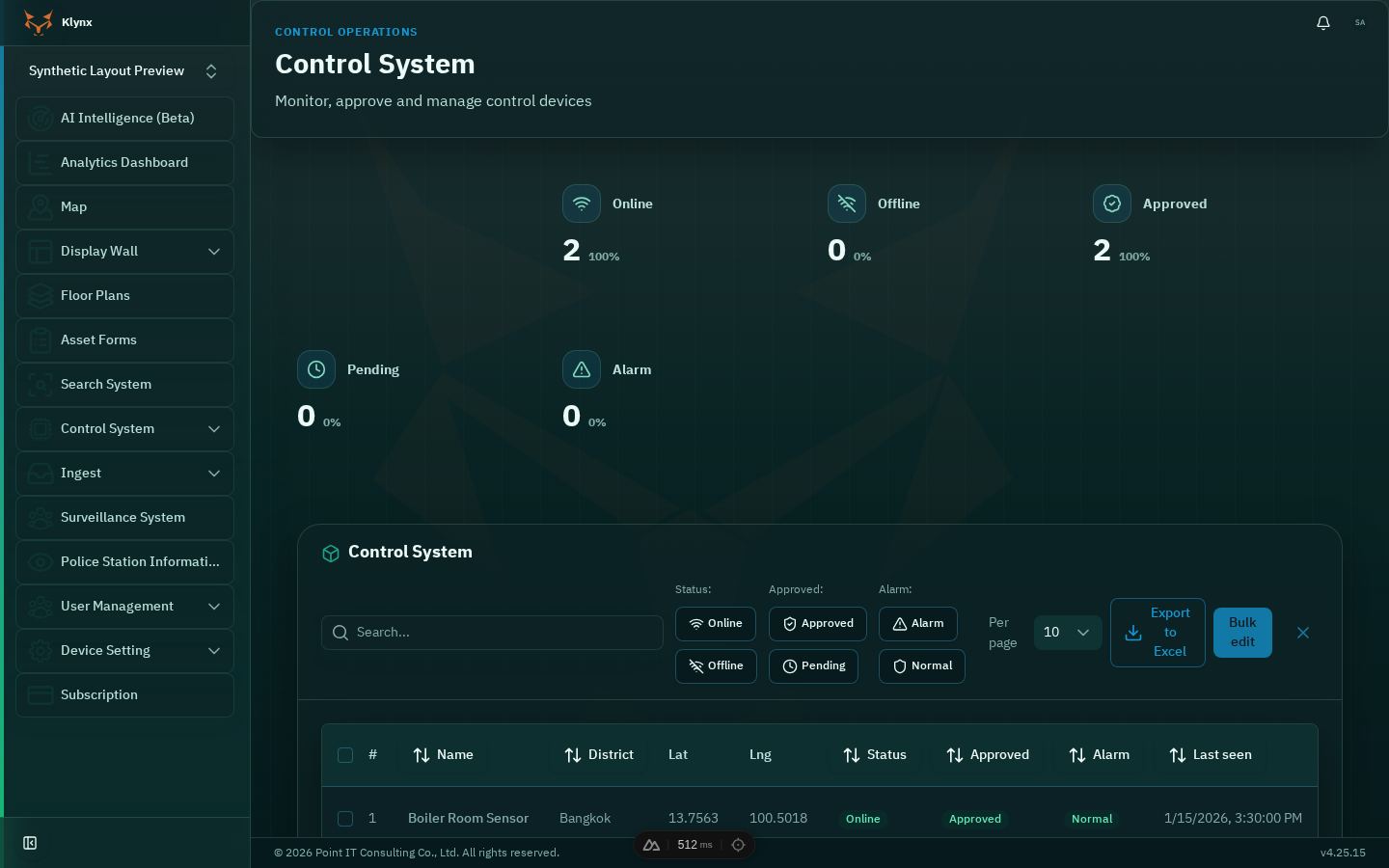Click the Subscription card icon
The width and height of the screenshot is (1389, 868).
pyautogui.click(x=41, y=695)
